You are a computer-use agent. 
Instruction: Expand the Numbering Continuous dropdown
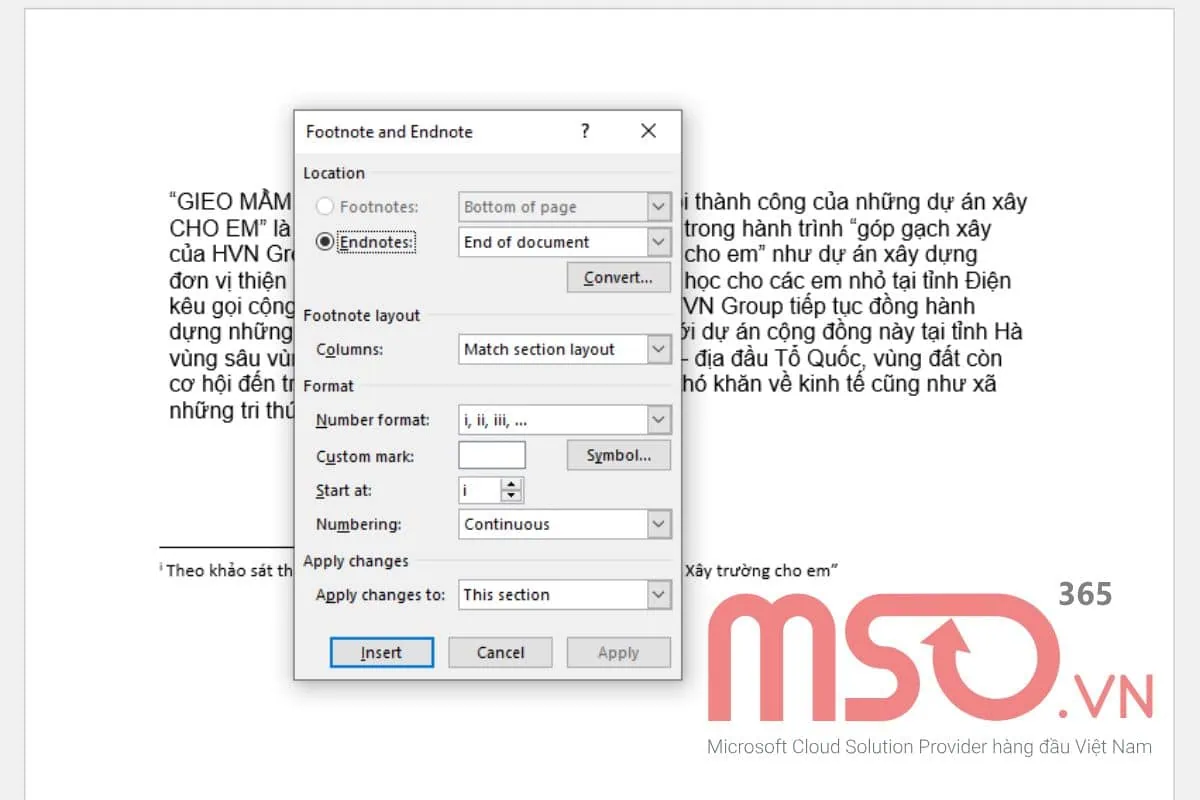[x=658, y=524]
